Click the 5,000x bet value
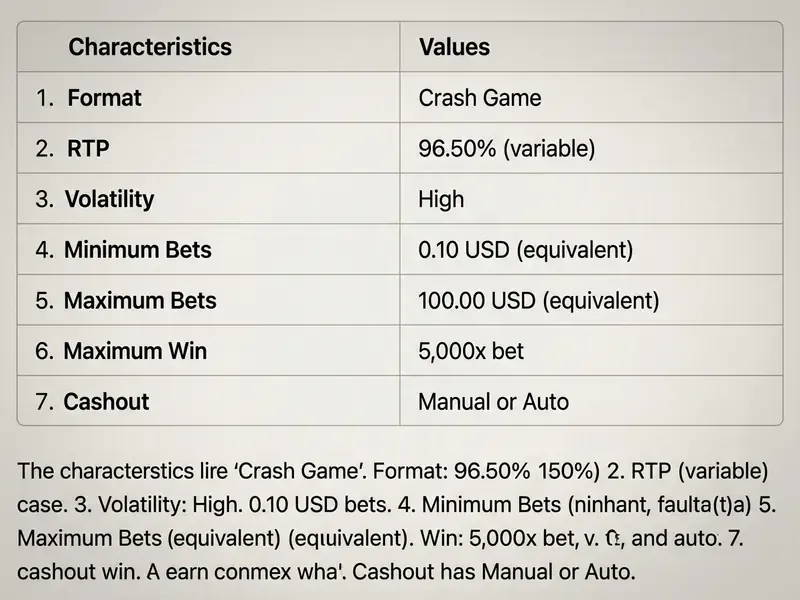 point(471,351)
